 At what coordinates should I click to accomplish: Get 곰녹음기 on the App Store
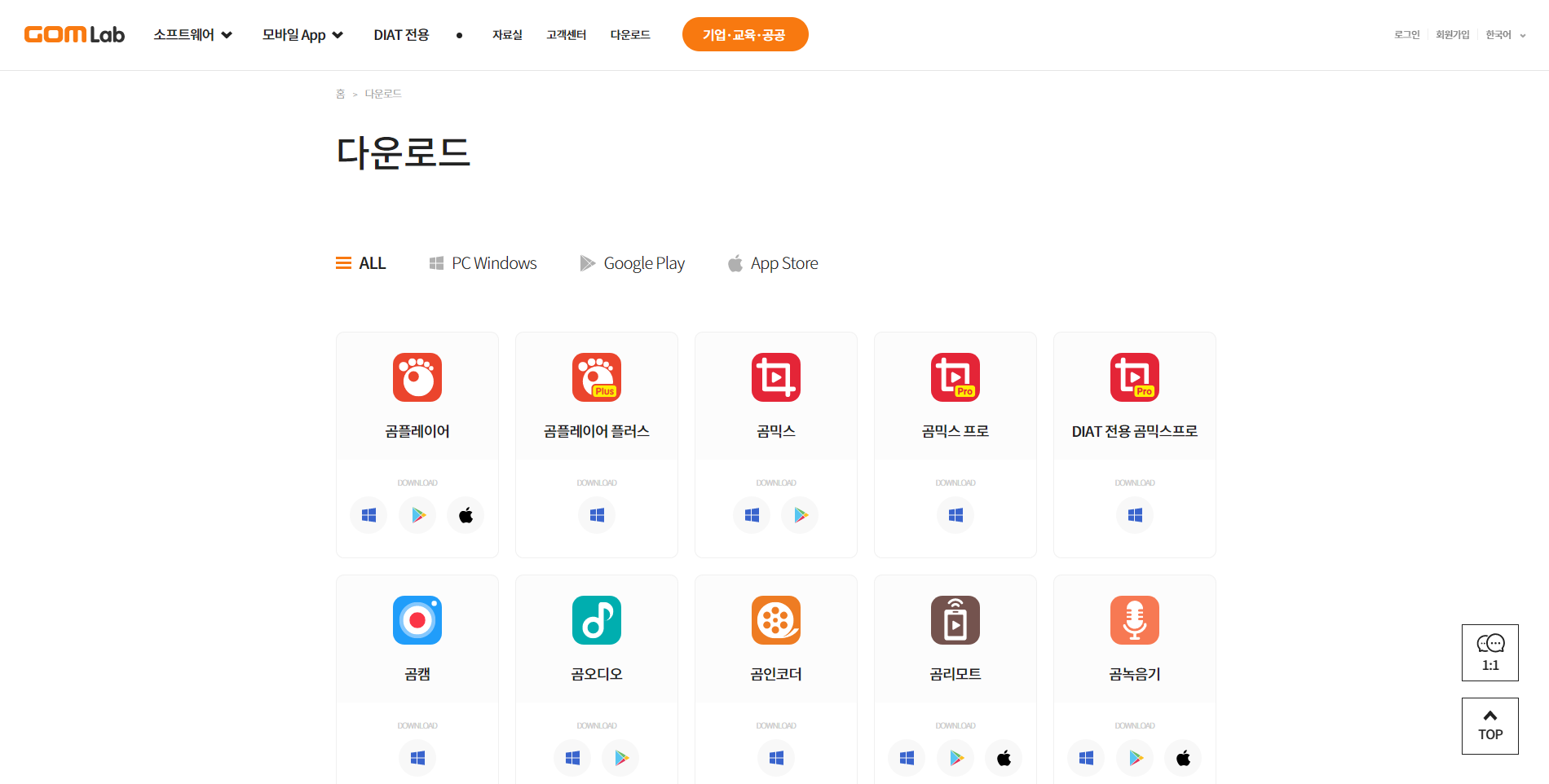pos(1183,758)
